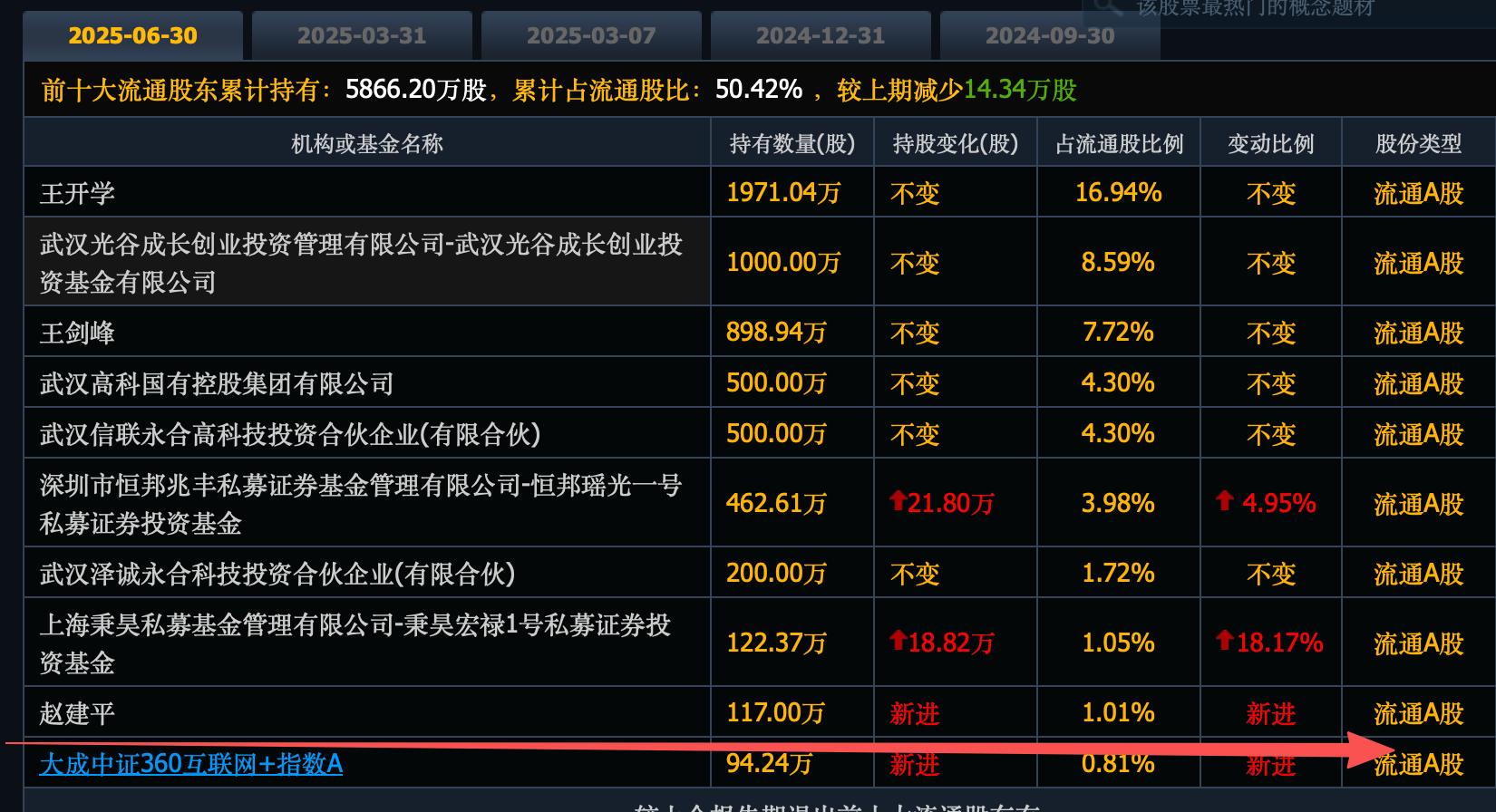Select 深圳市恒邦兆丰私募证券基金 row name

pos(361,504)
